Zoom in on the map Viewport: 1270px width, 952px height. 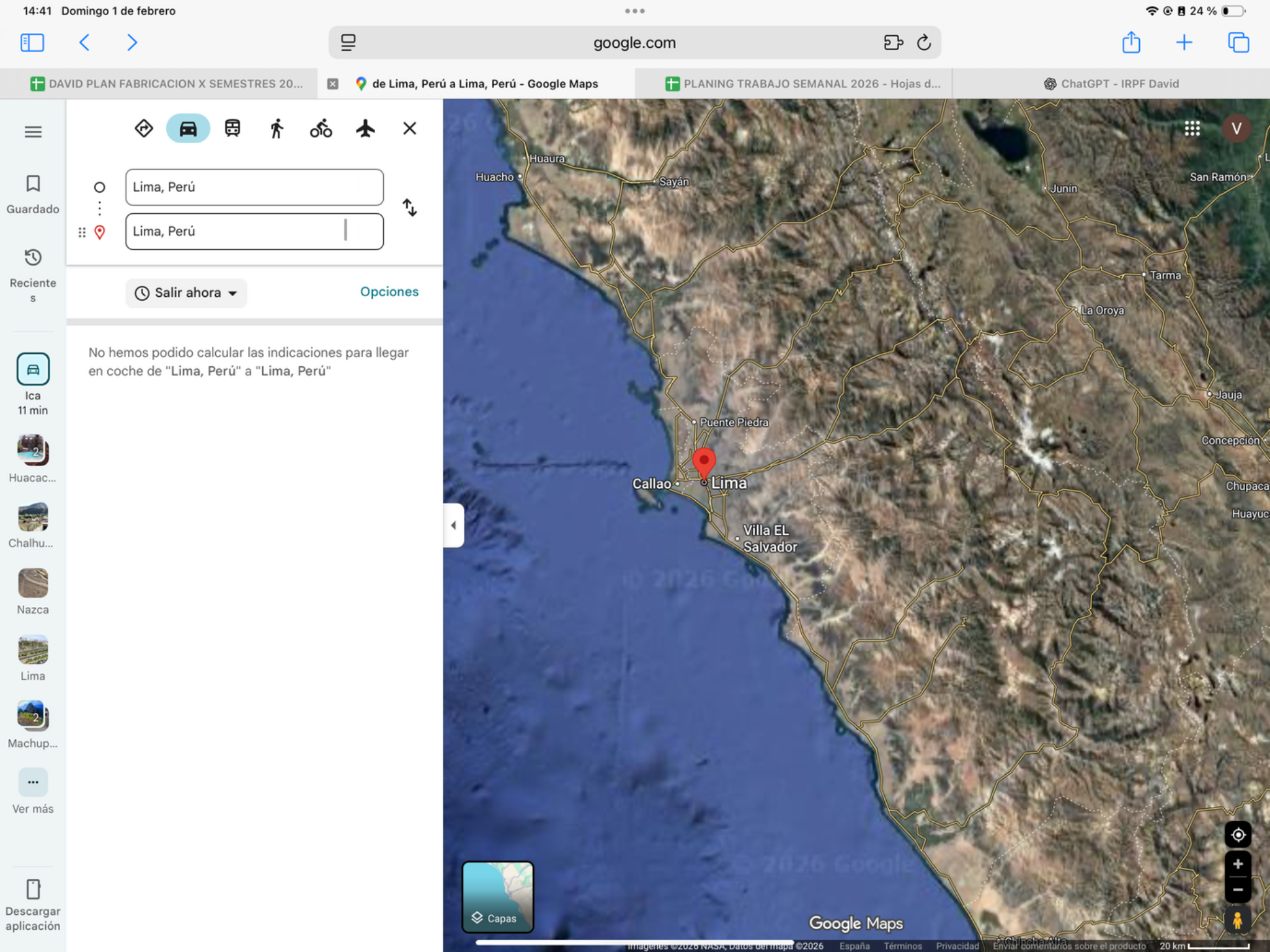click(1238, 864)
